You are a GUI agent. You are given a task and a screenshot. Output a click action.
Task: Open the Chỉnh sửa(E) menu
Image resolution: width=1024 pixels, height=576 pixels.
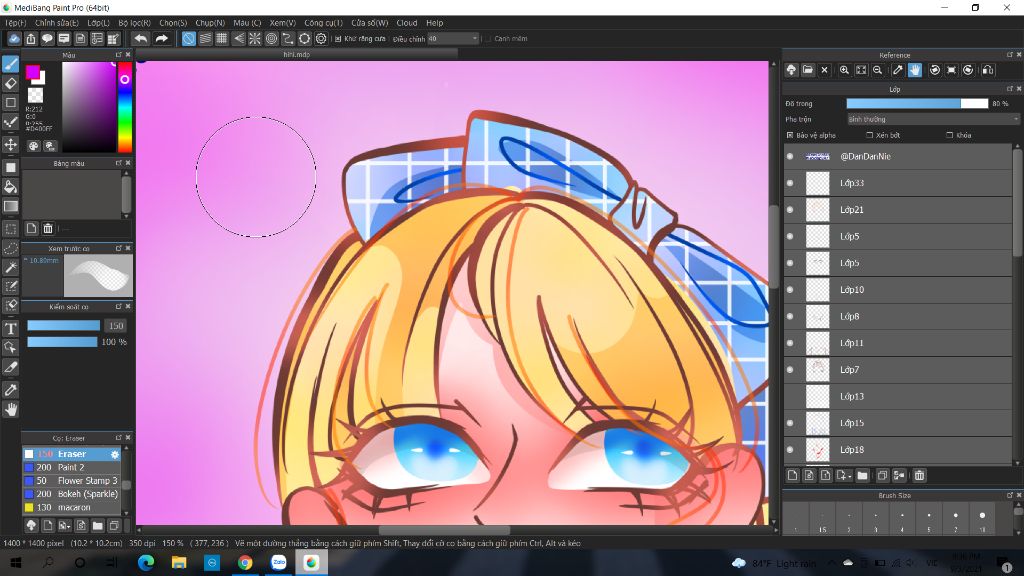[57, 23]
